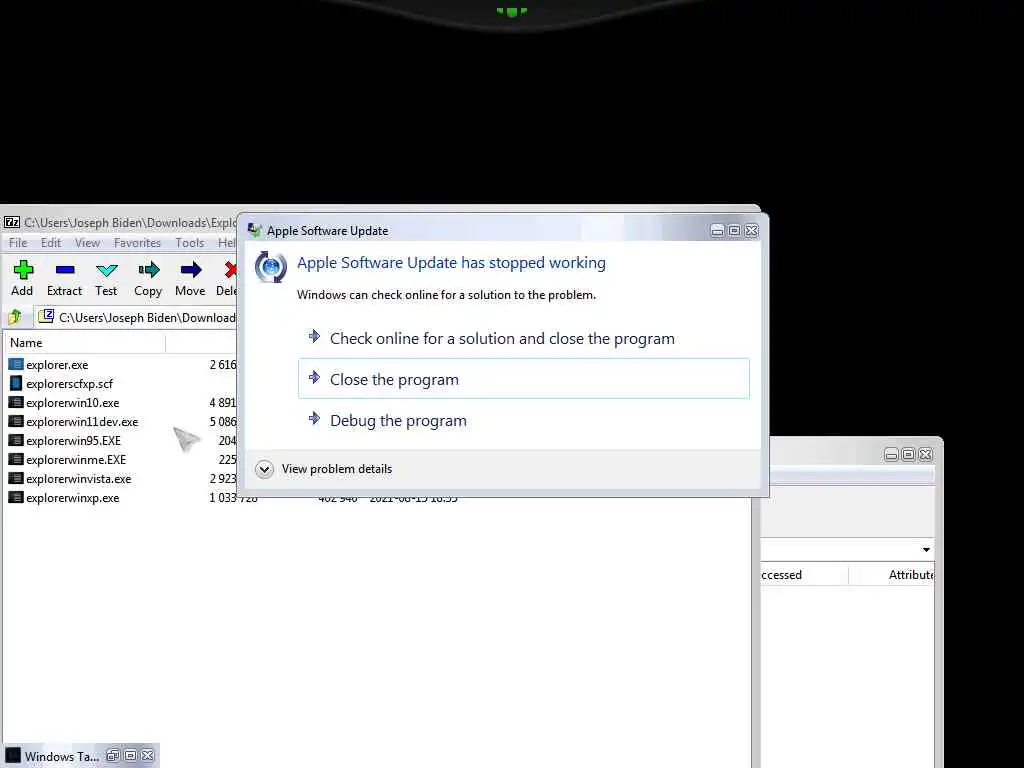Select the explorerwin95.EXE file name
1024x768 pixels.
click(73, 441)
